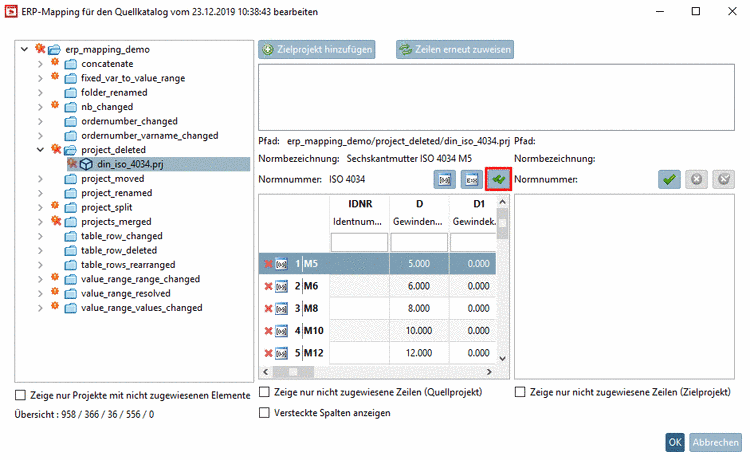The width and height of the screenshot is (750, 460).
Task: Expand the value_range_values_changed folder
Action: [40, 308]
